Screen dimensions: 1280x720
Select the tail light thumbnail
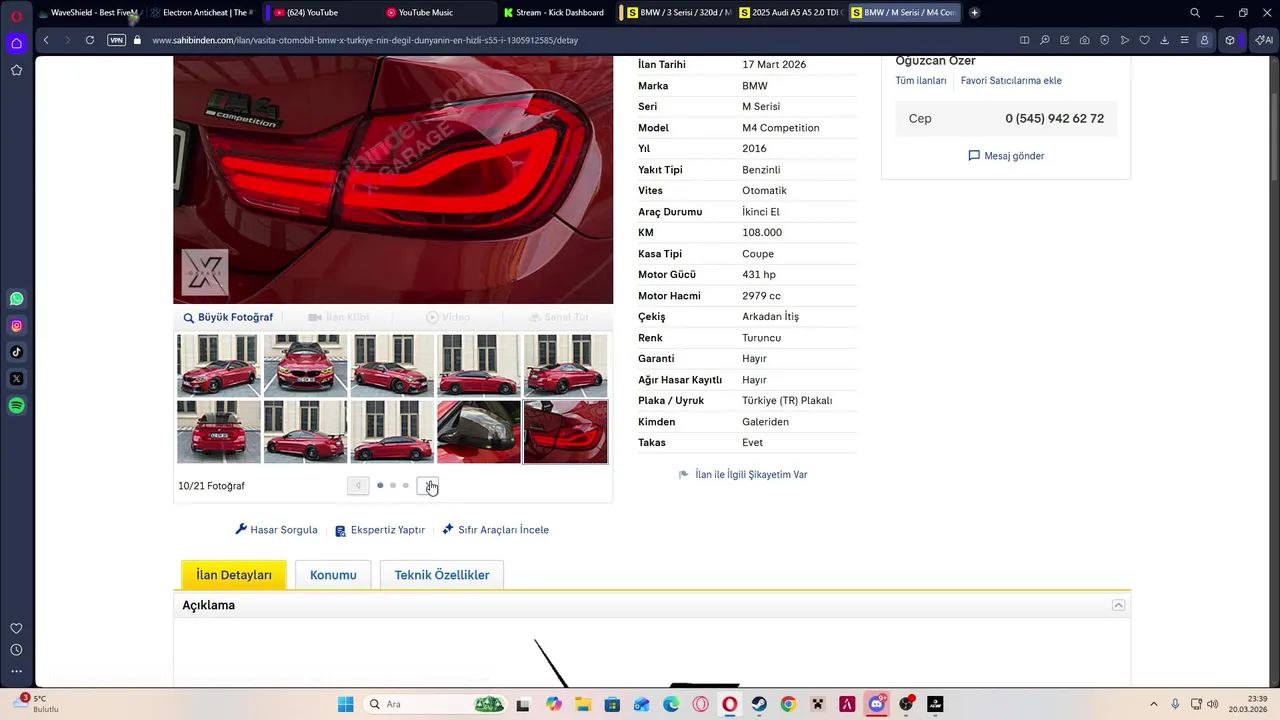point(566,432)
